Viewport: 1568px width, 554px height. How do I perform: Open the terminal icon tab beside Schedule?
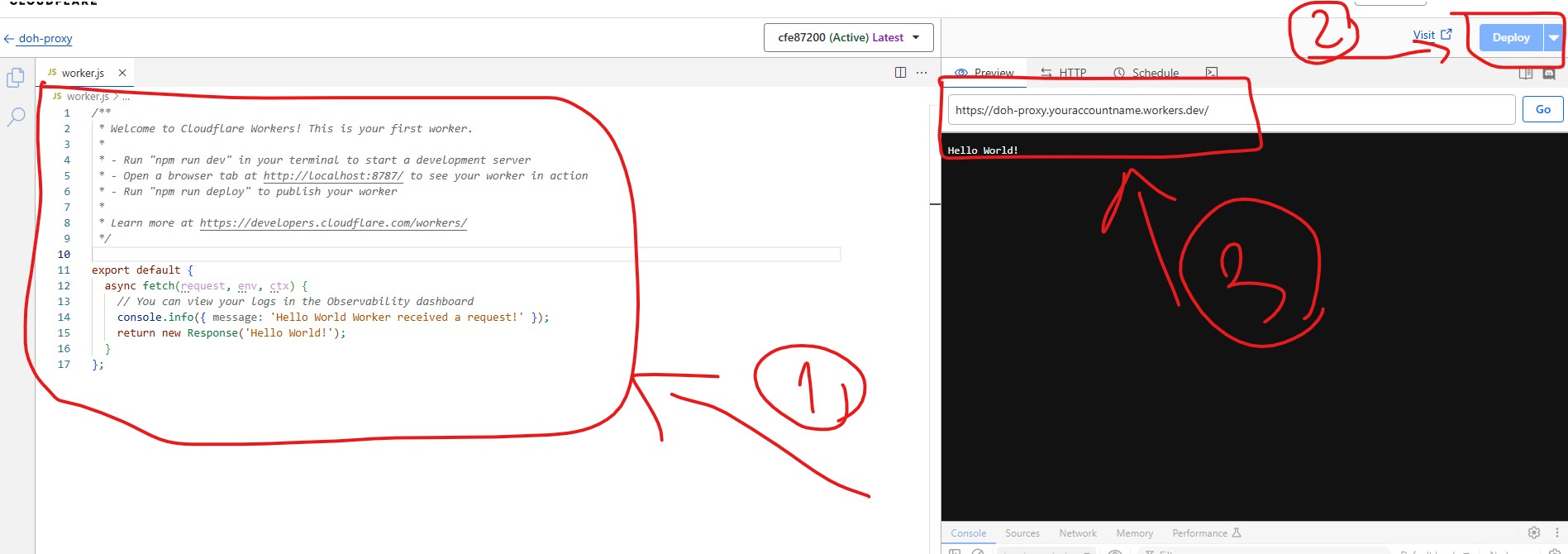1211,73
